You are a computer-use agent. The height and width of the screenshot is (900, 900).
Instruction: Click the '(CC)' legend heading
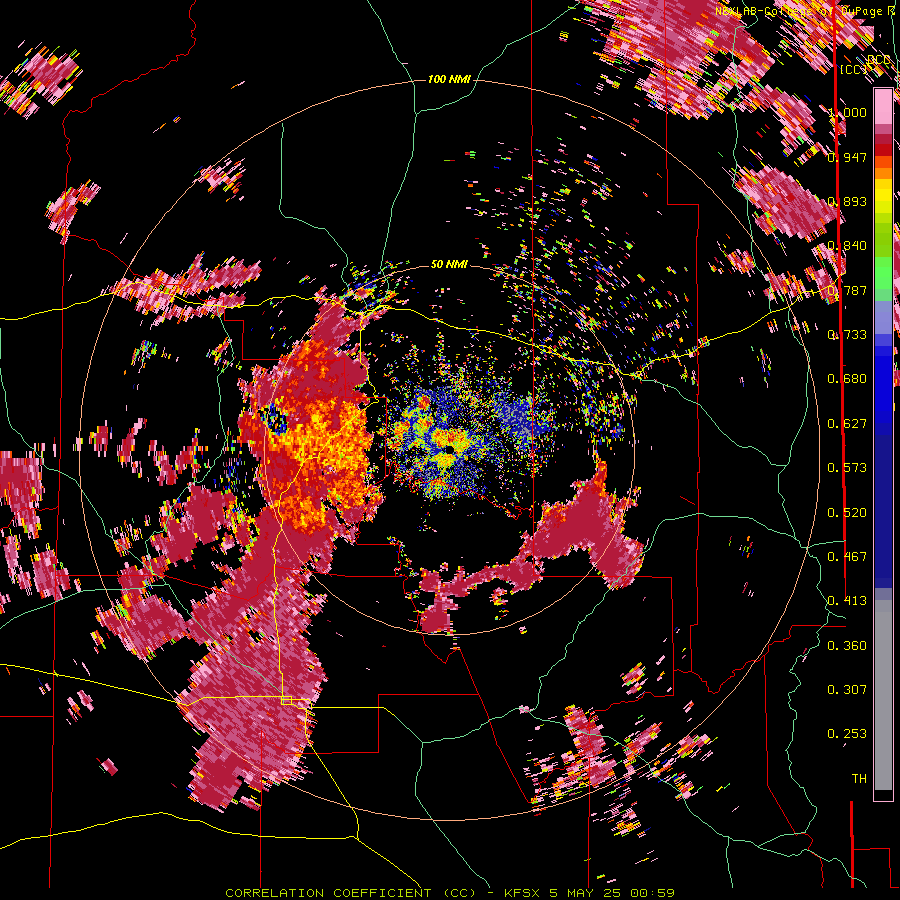click(x=854, y=69)
